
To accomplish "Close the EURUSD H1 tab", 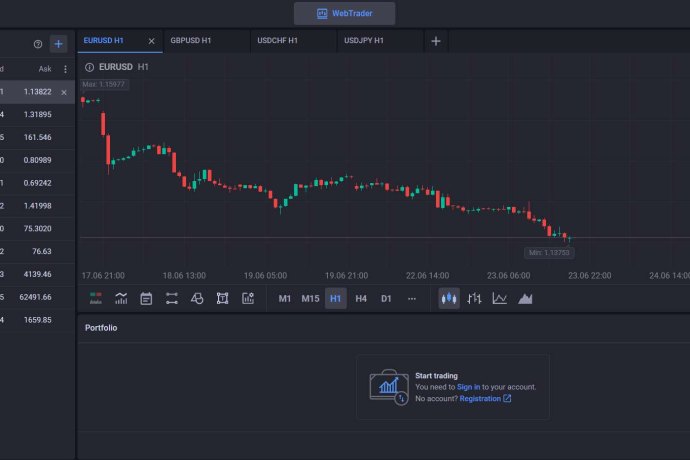I will 151,41.
